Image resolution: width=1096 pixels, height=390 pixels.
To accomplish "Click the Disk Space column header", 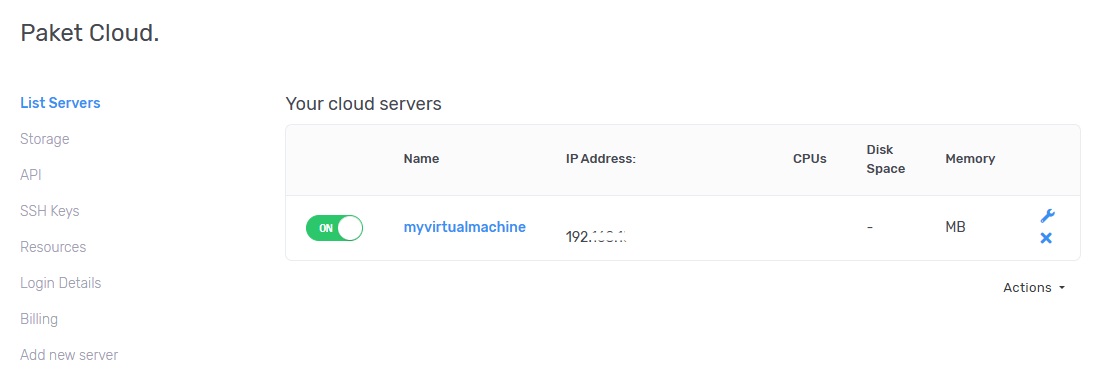I will [x=886, y=159].
